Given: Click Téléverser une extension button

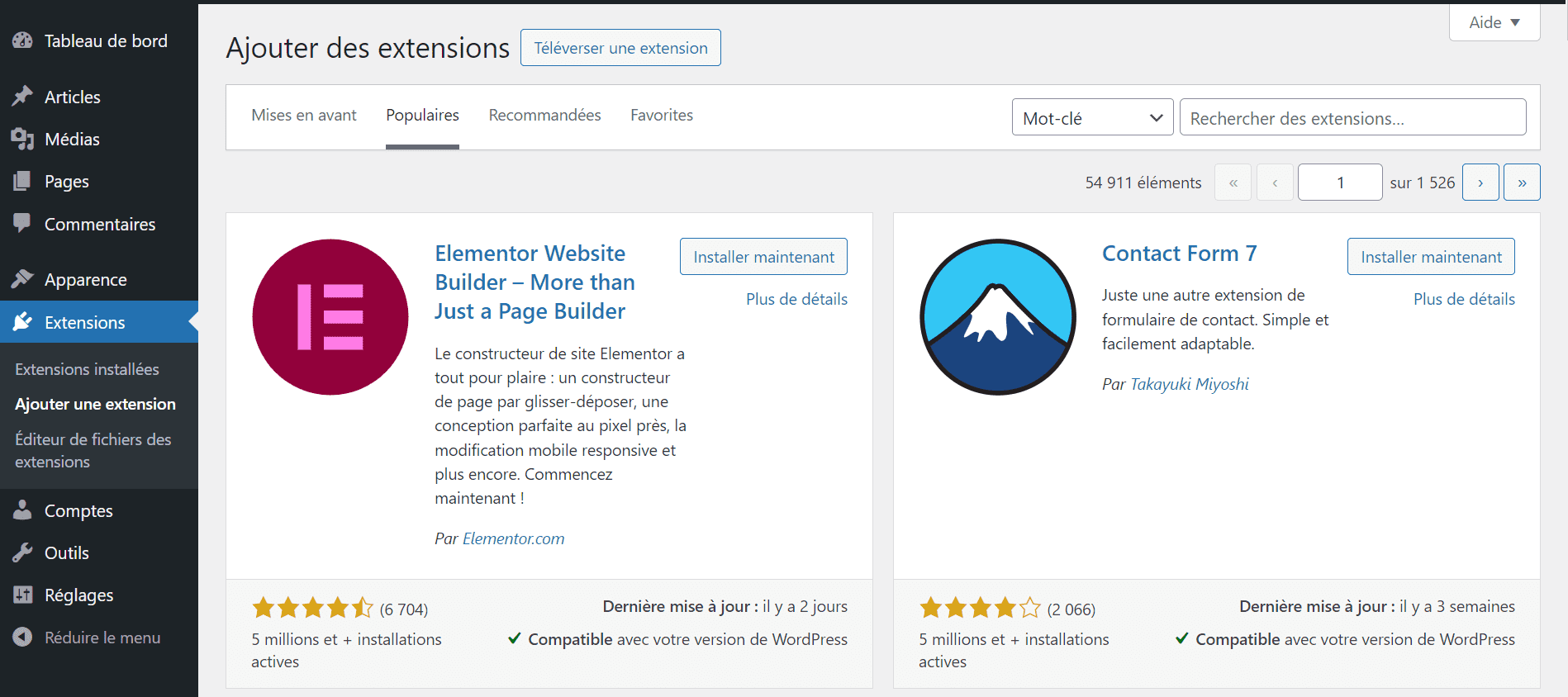Looking at the screenshot, I should coord(620,48).
